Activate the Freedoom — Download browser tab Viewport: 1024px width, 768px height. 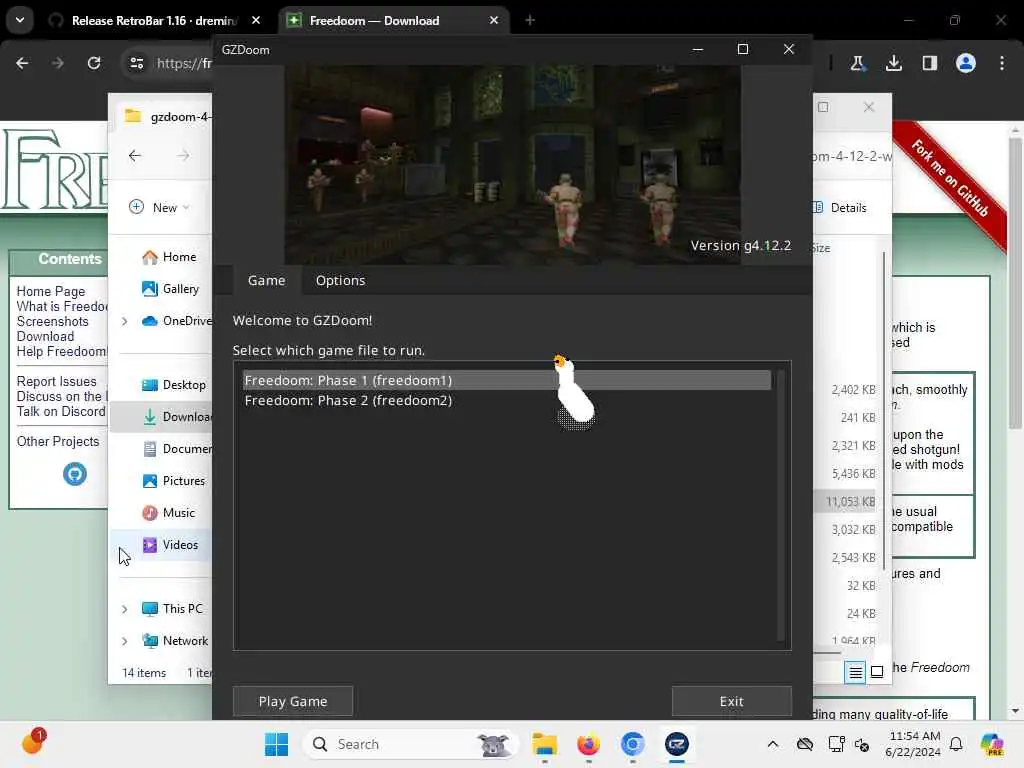[394, 21]
